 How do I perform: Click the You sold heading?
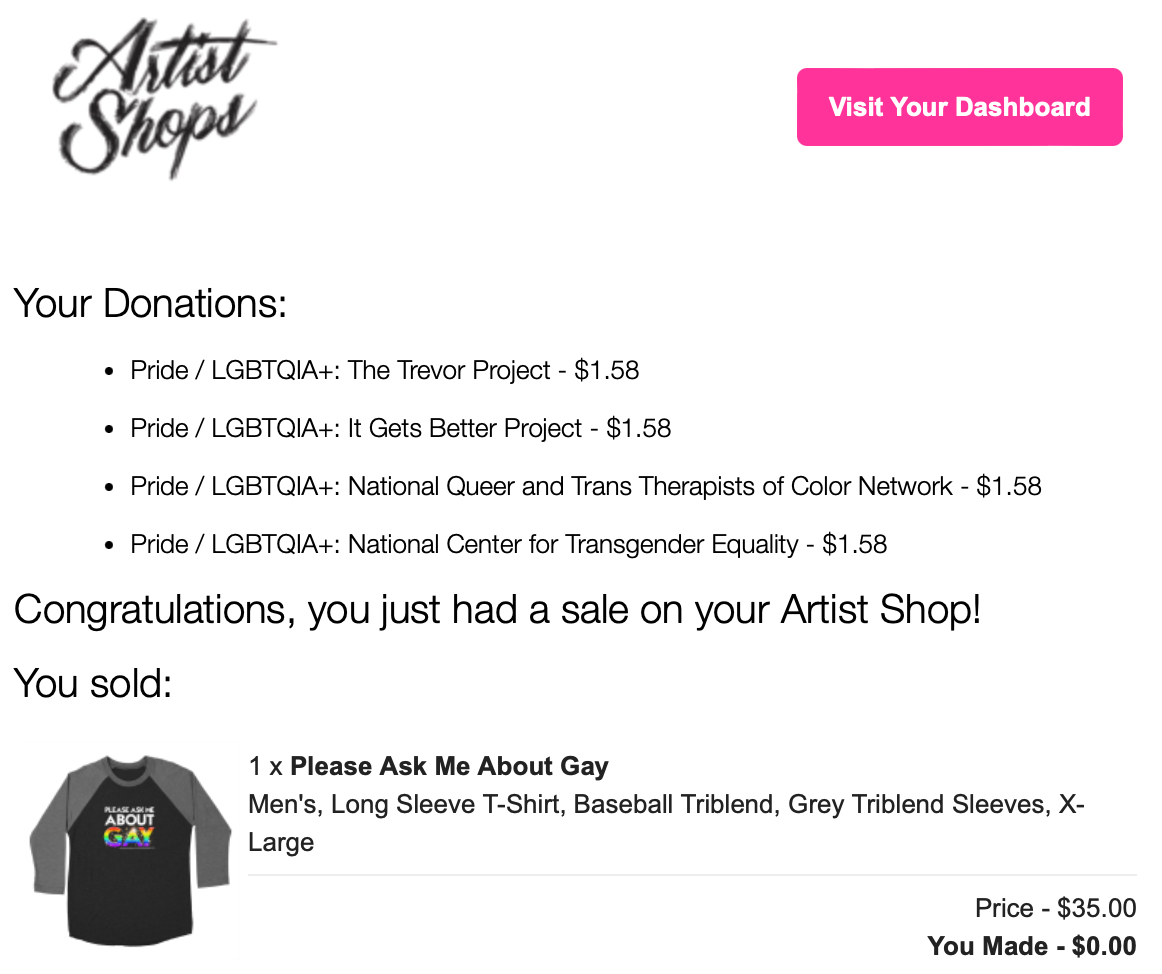click(93, 684)
